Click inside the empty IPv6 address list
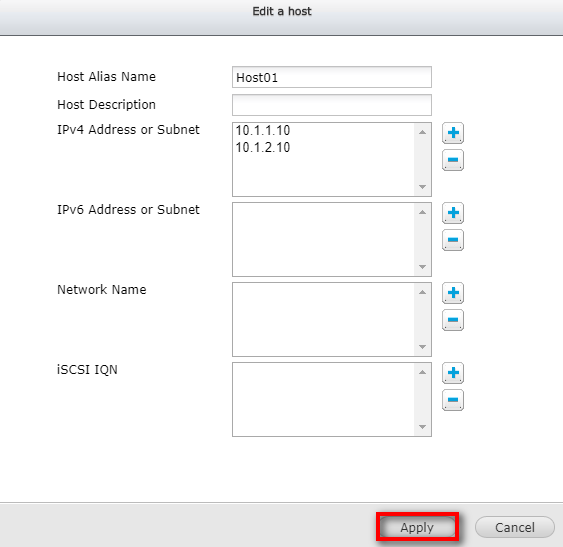Image resolution: width=563 pixels, height=547 pixels. [324, 240]
